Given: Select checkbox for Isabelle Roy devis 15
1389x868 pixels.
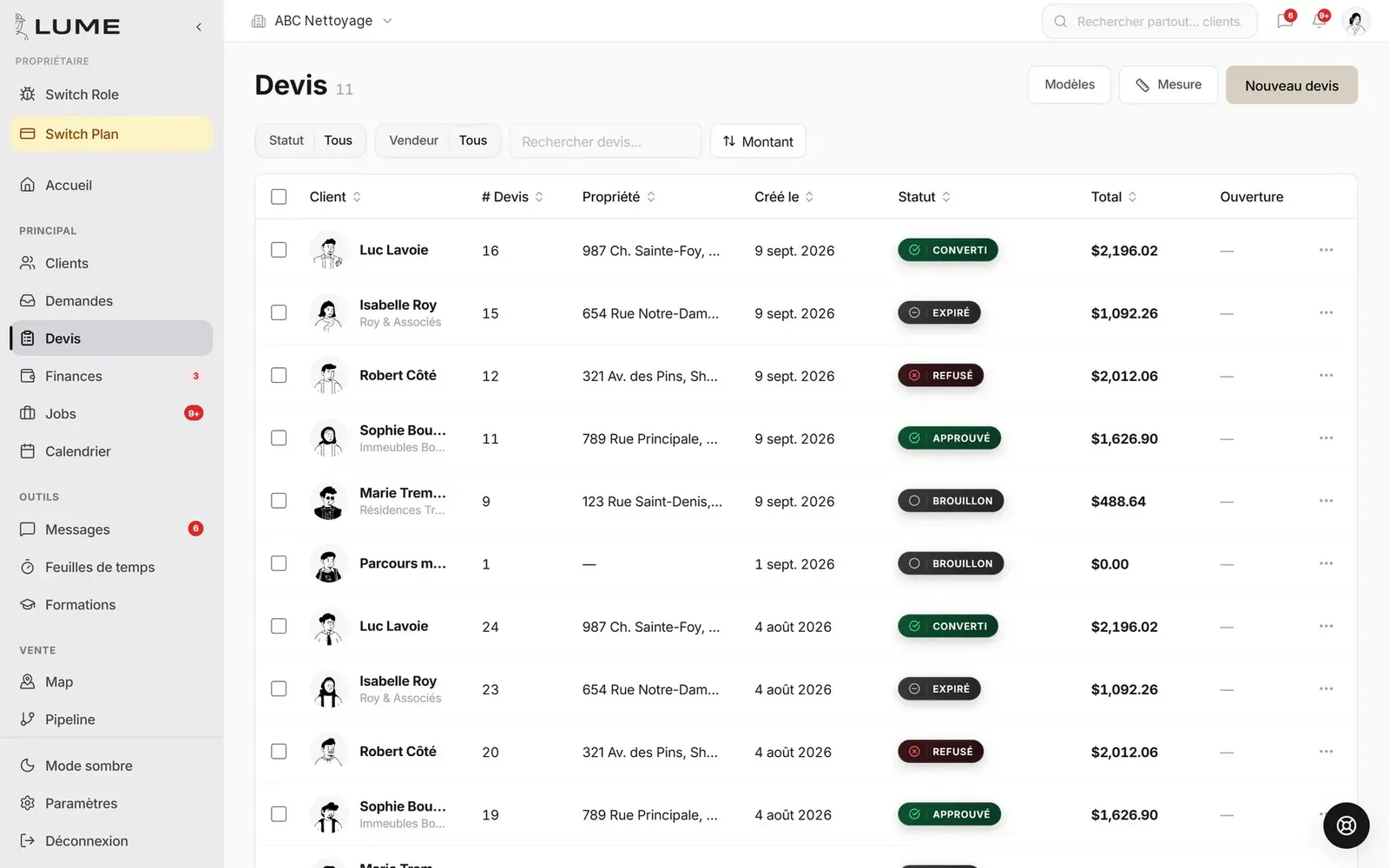Looking at the screenshot, I should click(279, 312).
